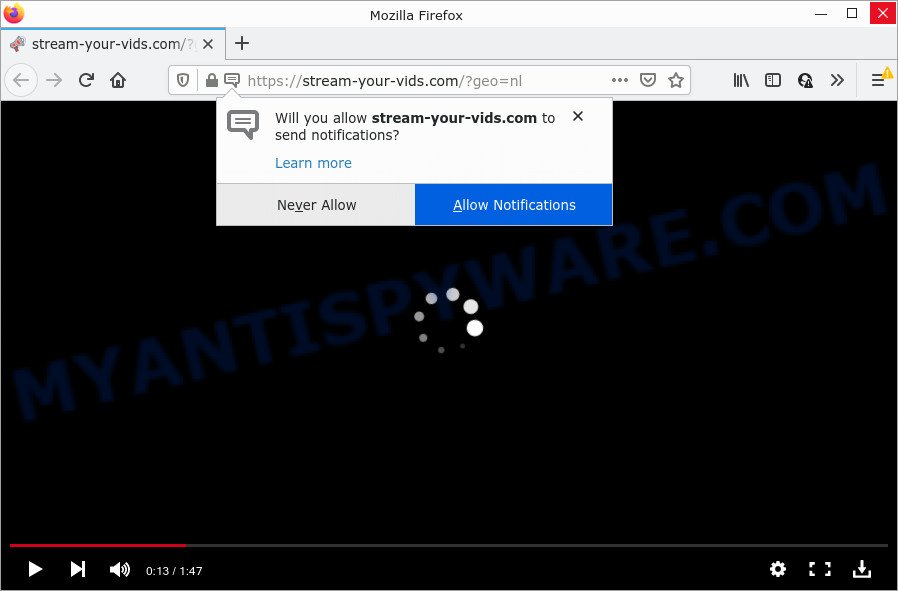Screen dimensions: 898x591
Task: Open video settings gear
Action: point(778,569)
